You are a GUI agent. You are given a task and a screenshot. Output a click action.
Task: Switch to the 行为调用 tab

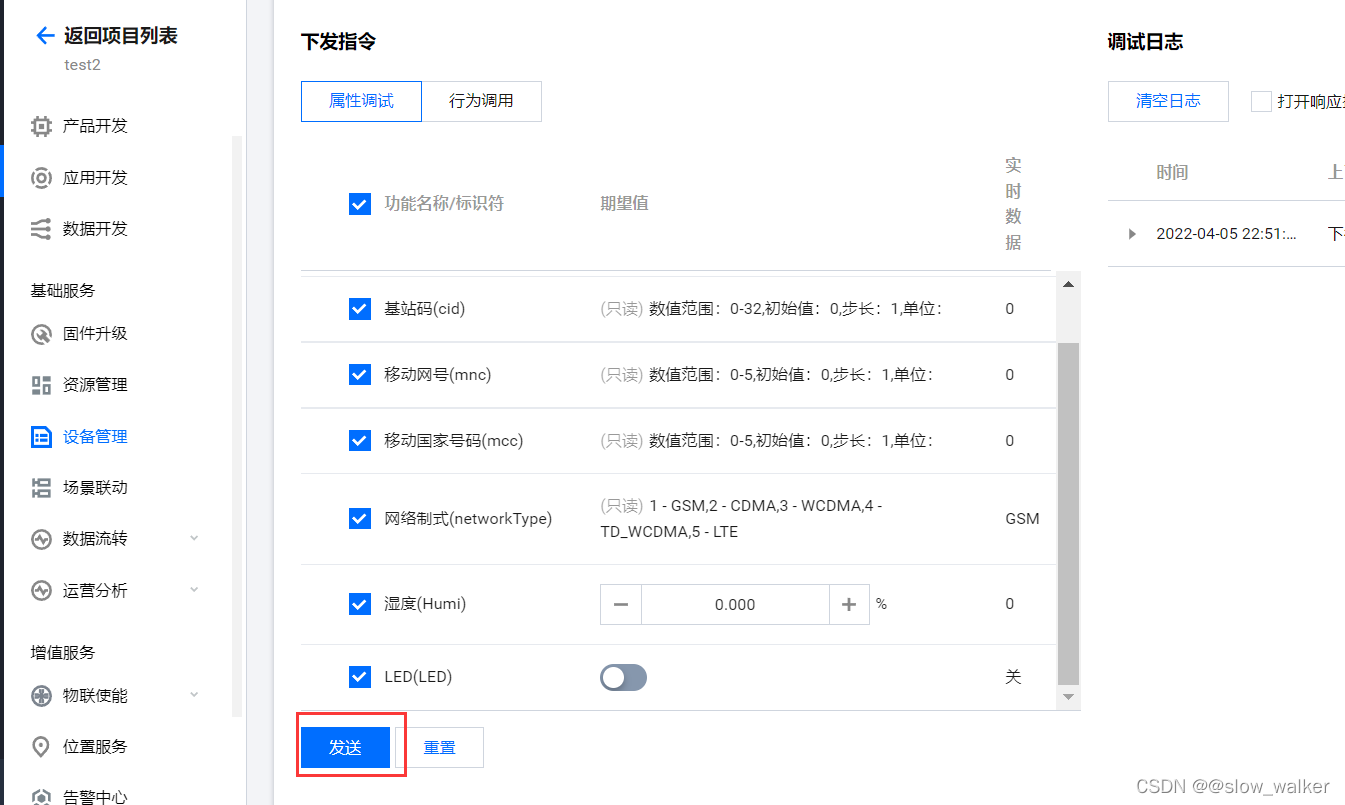(481, 101)
